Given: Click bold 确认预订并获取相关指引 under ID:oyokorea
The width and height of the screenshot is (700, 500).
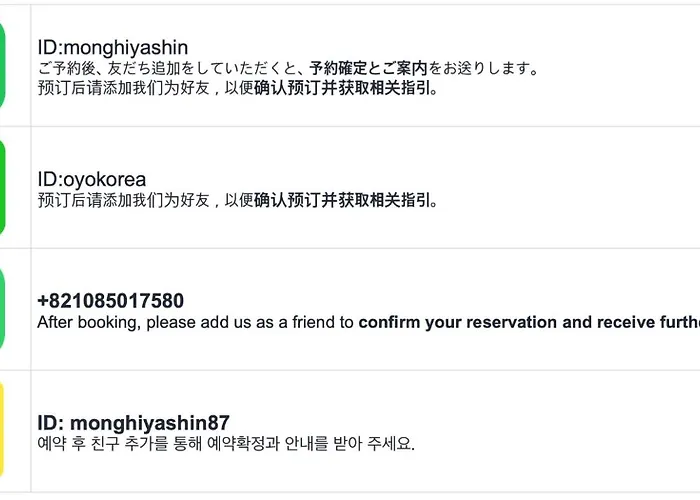Looking at the screenshot, I should (x=346, y=200).
